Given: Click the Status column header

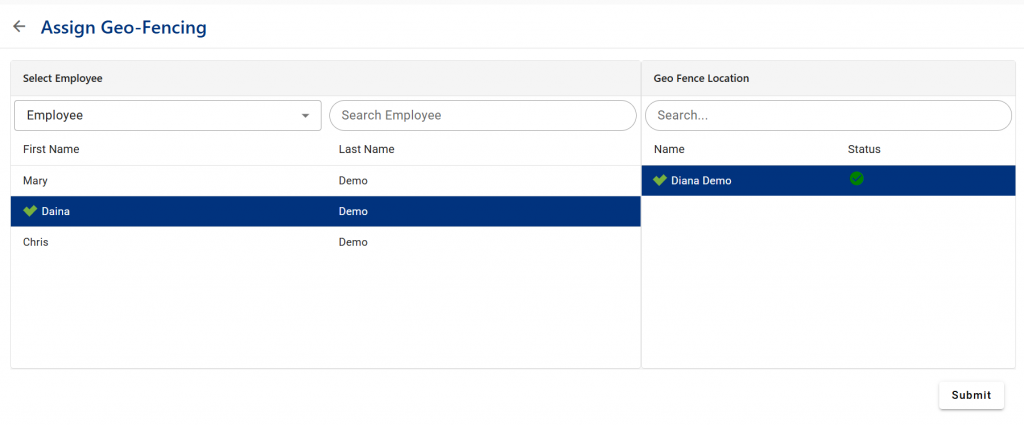Looking at the screenshot, I should [864, 150].
